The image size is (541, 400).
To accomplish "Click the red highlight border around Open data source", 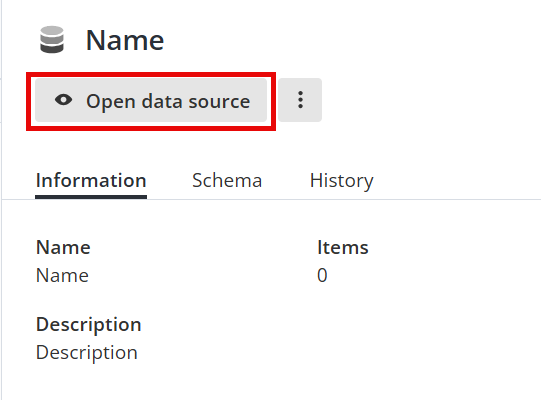I will click(x=151, y=74).
